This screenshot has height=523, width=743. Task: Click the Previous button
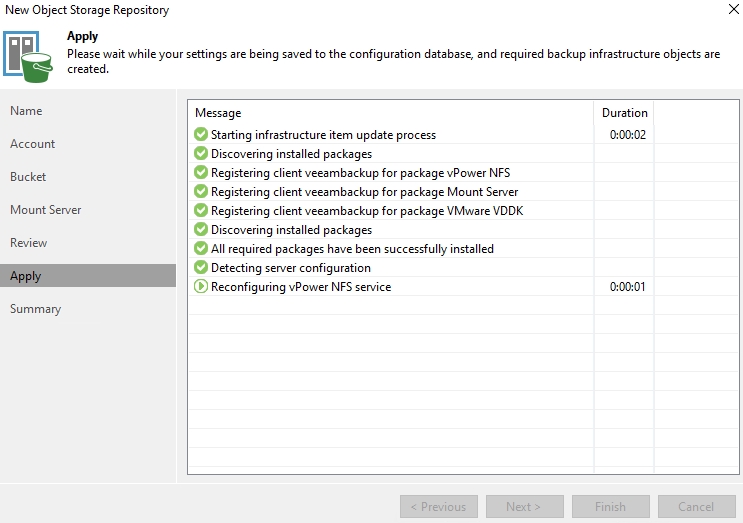click(436, 507)
